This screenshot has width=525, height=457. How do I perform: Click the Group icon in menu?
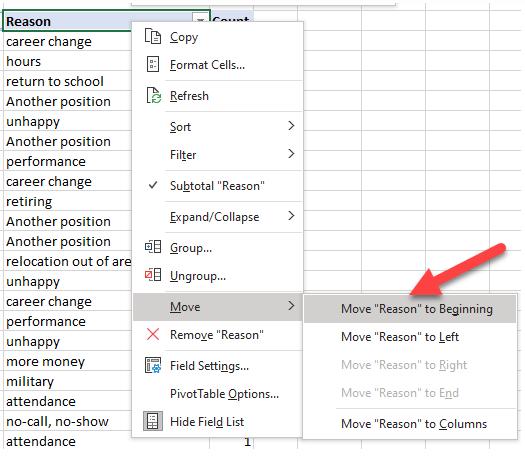153,247
